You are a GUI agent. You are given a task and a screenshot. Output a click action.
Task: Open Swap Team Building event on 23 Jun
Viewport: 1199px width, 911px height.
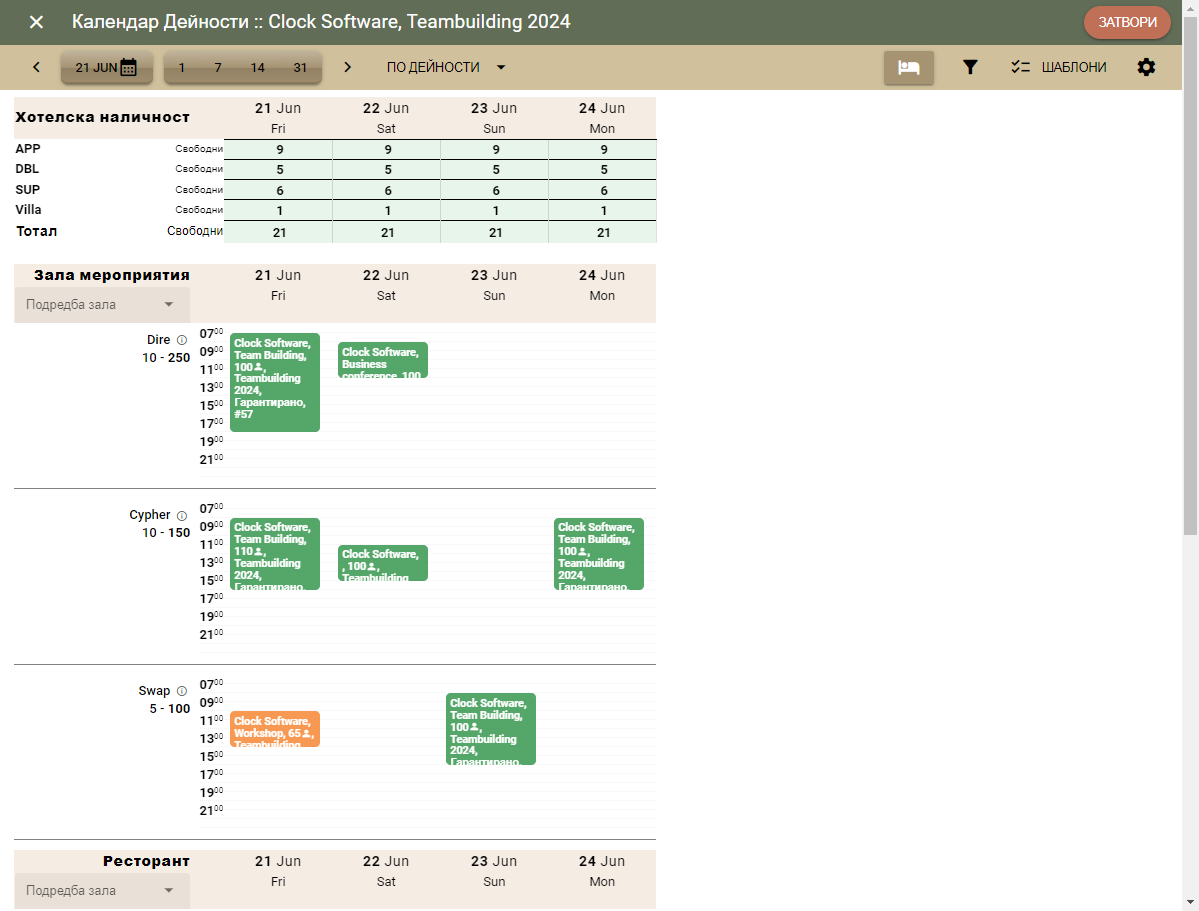pyautogui.click(x=490, y=729)
